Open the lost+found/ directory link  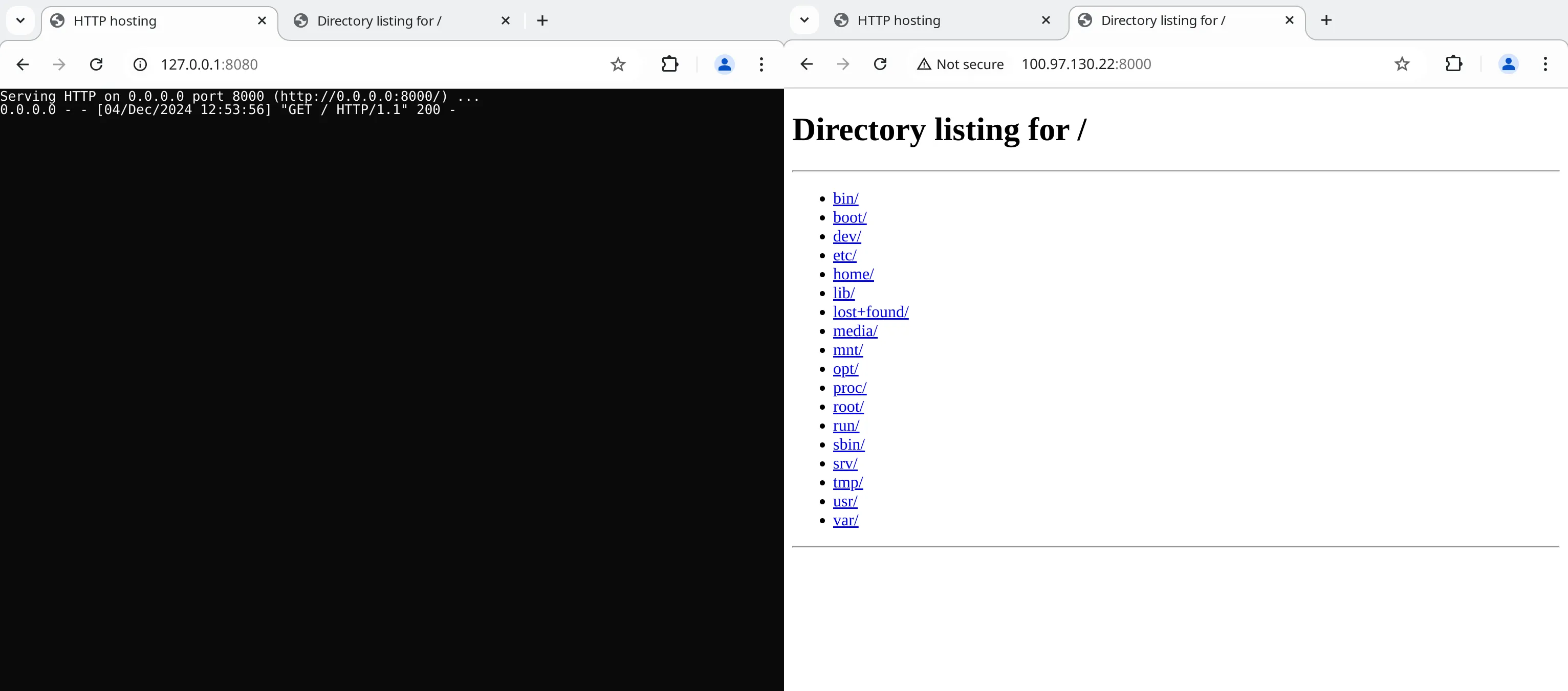tap(870, 312)
